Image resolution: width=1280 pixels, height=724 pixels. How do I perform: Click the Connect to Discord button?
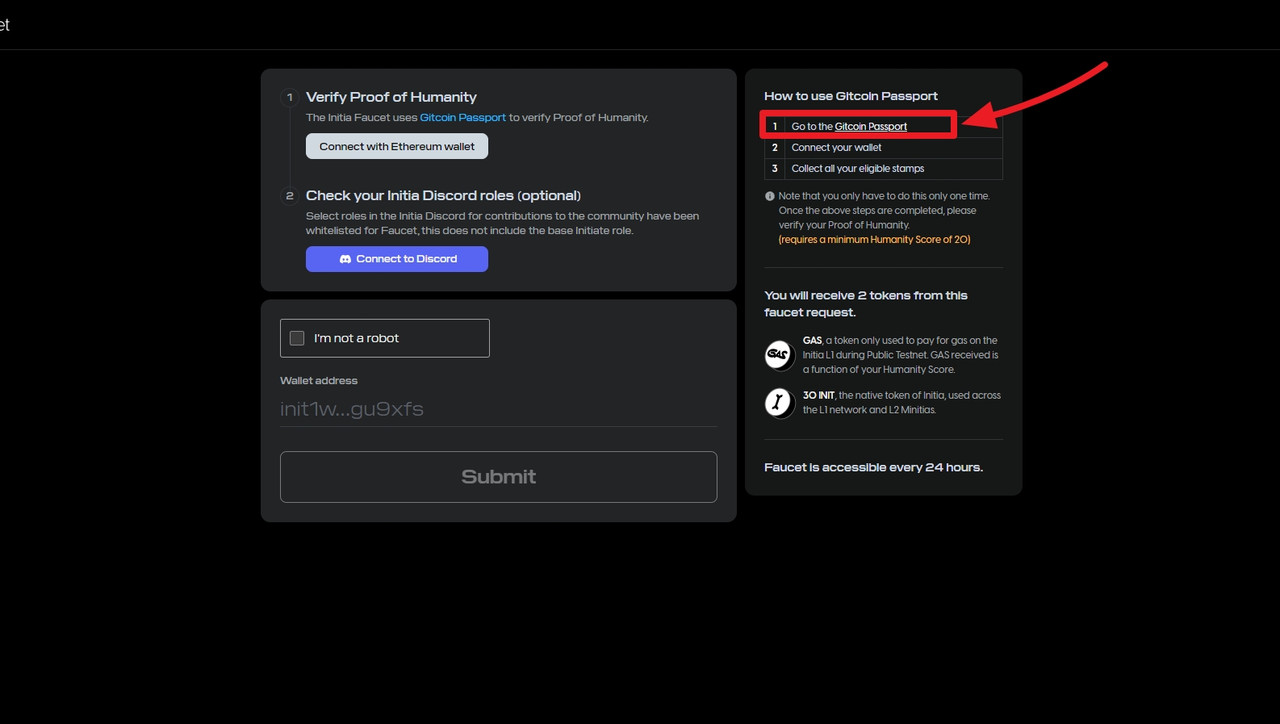click(397, 259)
